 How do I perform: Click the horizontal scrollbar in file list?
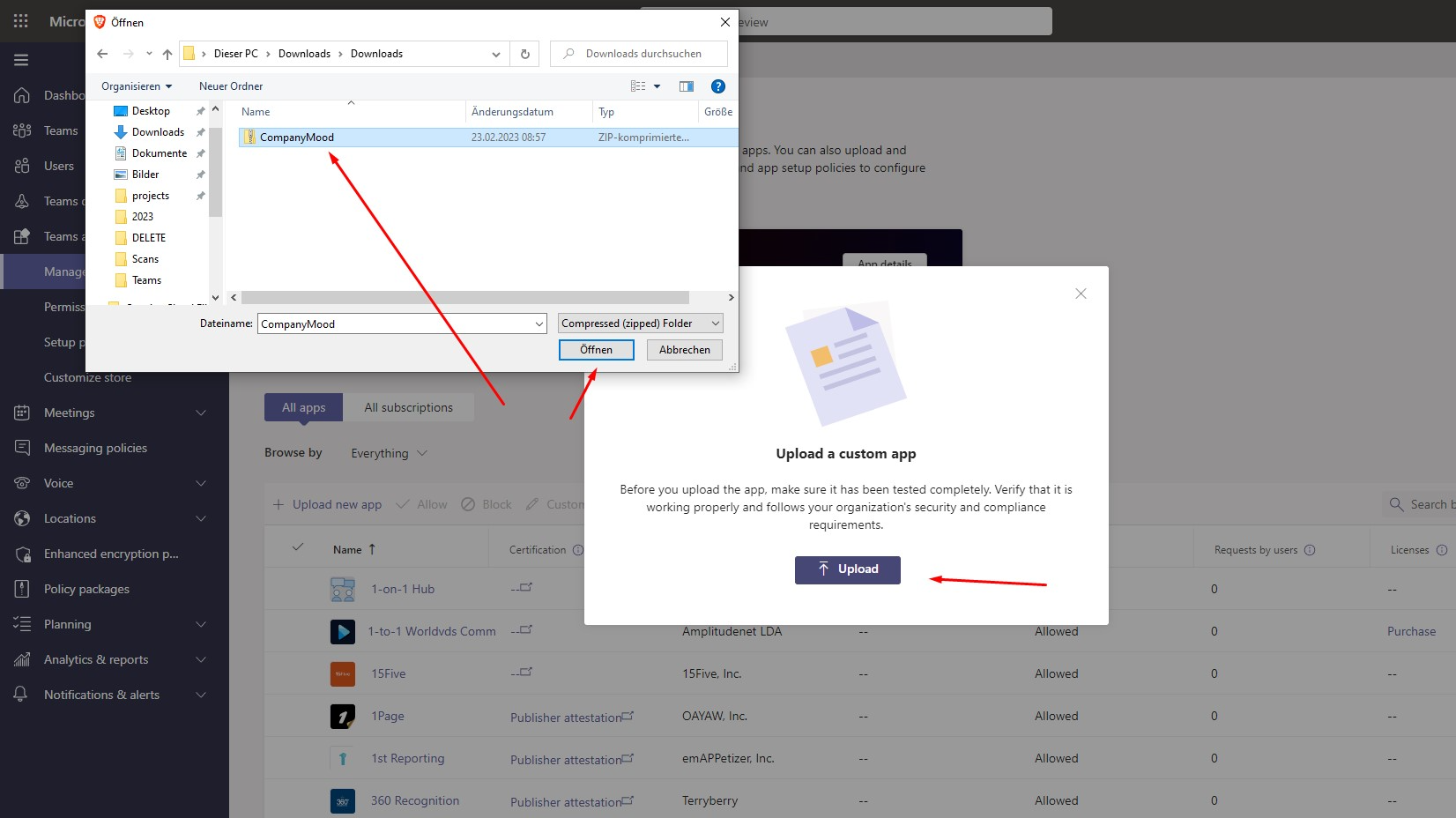click(465, 298)
